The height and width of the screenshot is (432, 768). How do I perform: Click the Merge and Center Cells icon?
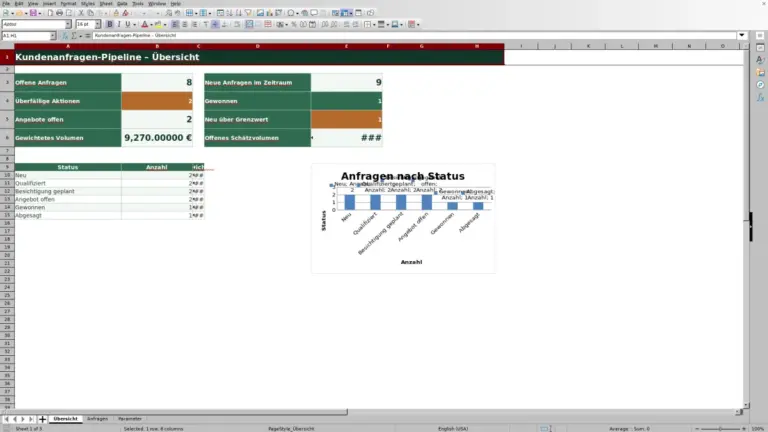tap(249, 24)
